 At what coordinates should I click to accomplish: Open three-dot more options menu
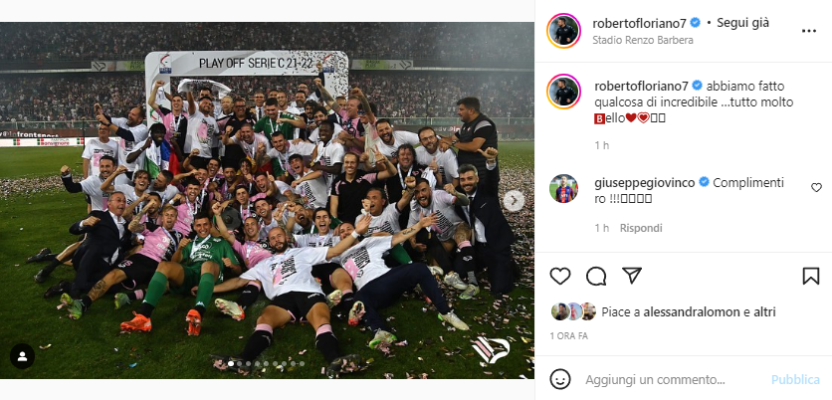[809, 31]
